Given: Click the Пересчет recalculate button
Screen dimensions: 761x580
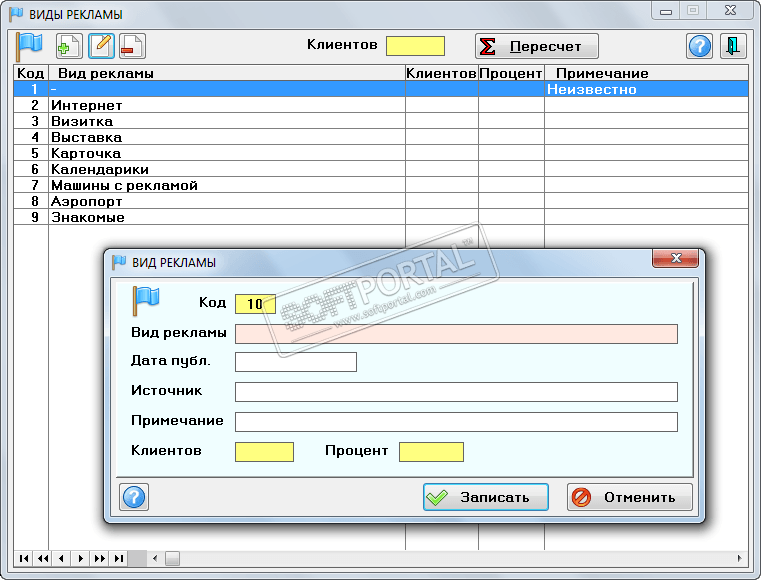Looking at the screenshot, I should pyautogui.click(x=536, y=46).
